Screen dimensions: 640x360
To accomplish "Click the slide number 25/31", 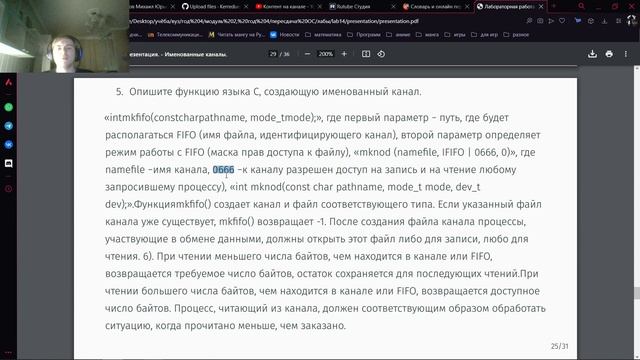I will [x=559, y=346].
